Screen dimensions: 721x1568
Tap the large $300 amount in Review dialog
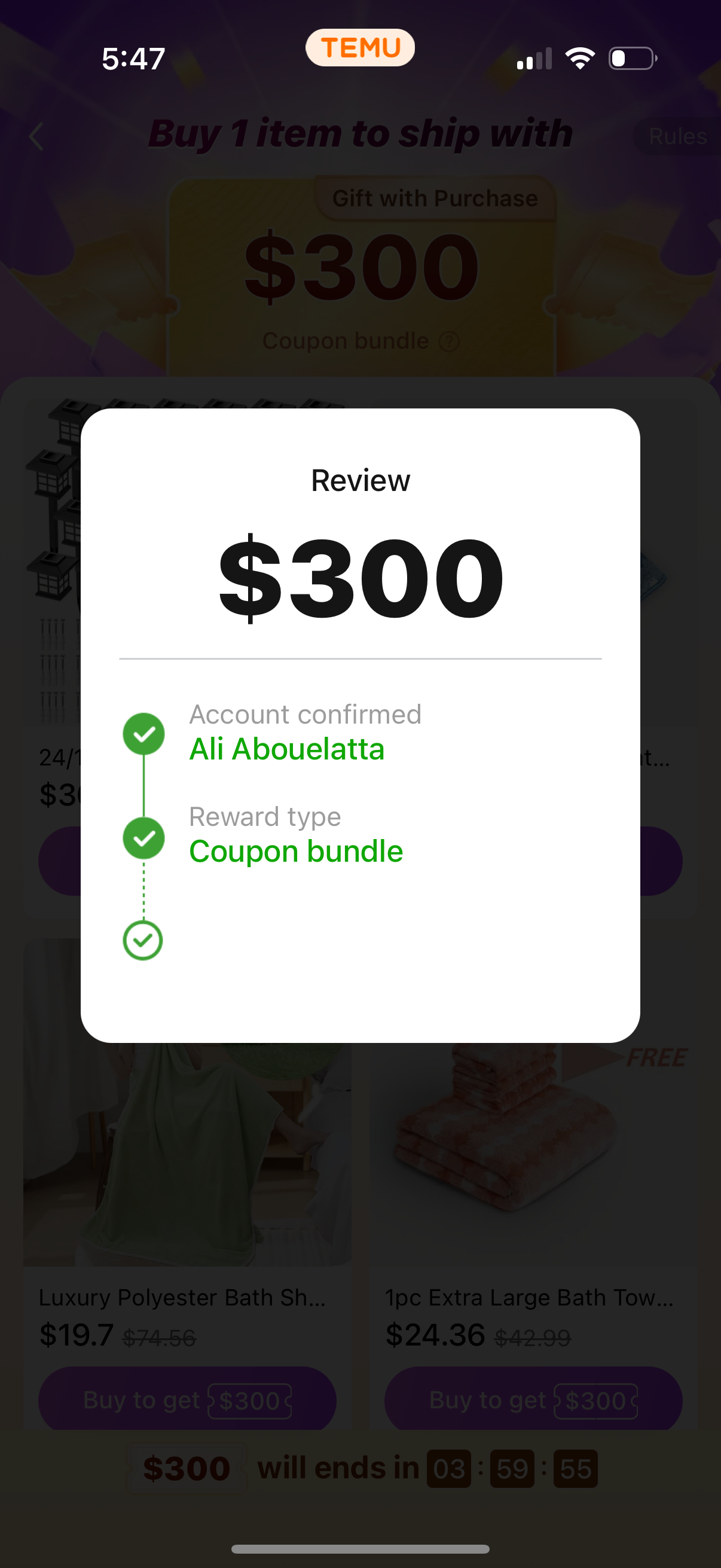(x=361, y=577)
